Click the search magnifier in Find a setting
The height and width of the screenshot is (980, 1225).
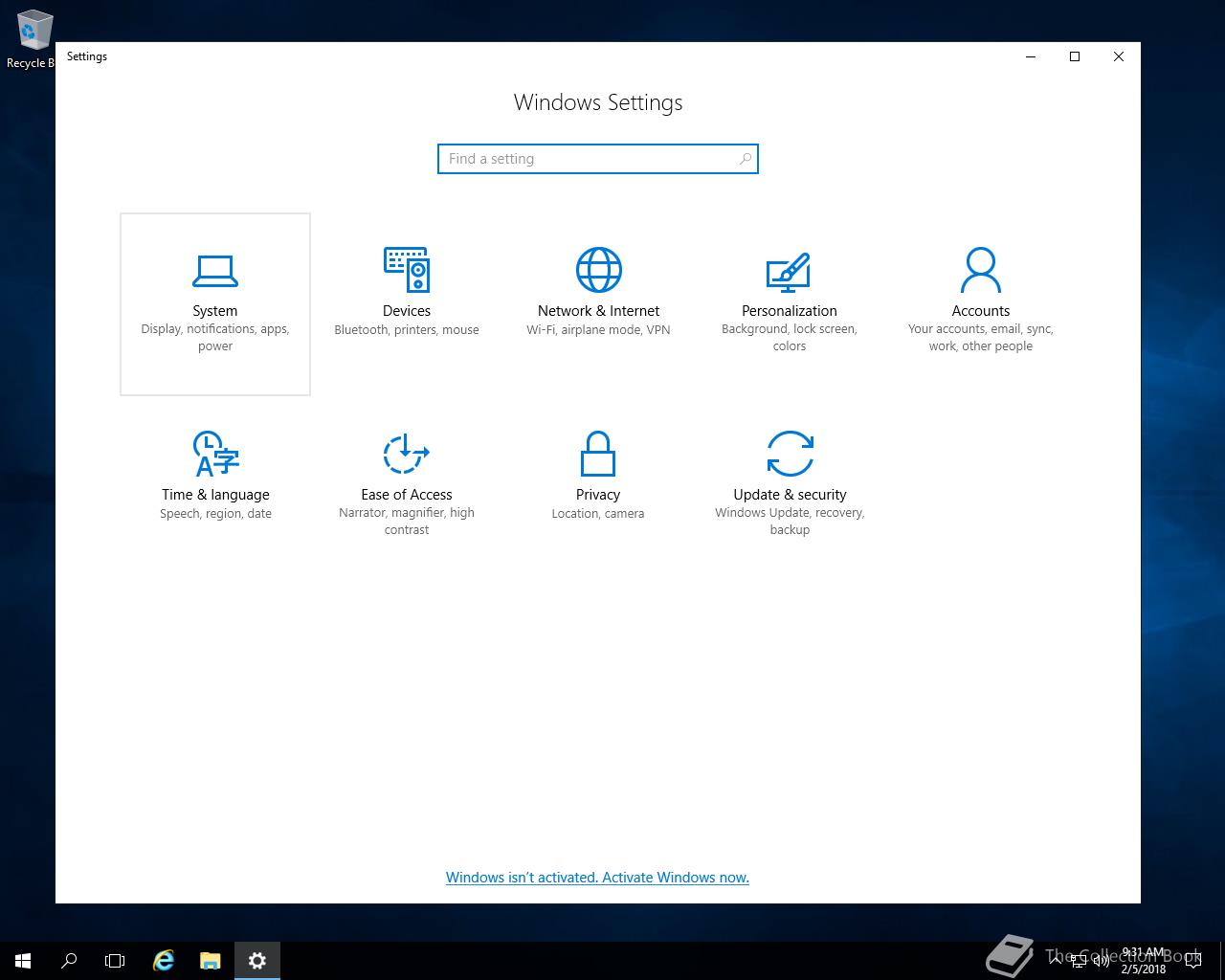746,159
